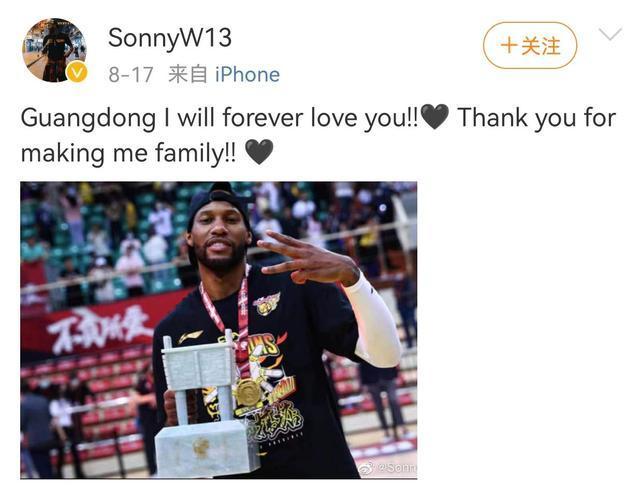Click the stone trophy in the photo
The width and height of the screenshot is (640, 497).
(x=206, y=406)
